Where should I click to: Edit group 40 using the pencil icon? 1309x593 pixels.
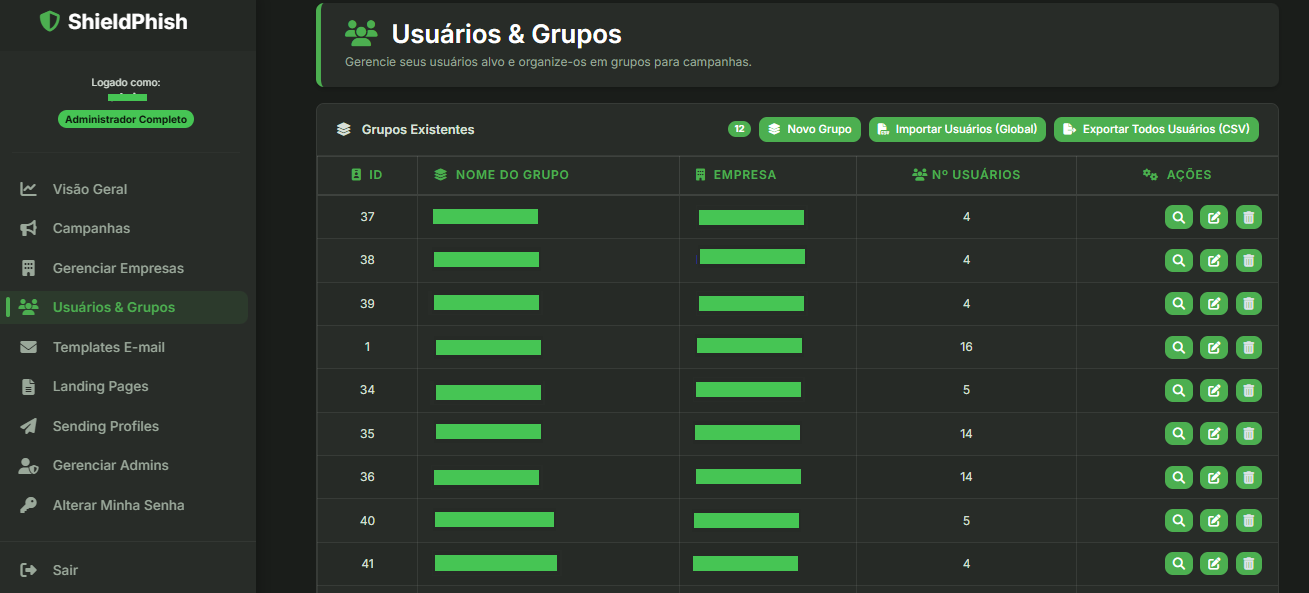1214,520
